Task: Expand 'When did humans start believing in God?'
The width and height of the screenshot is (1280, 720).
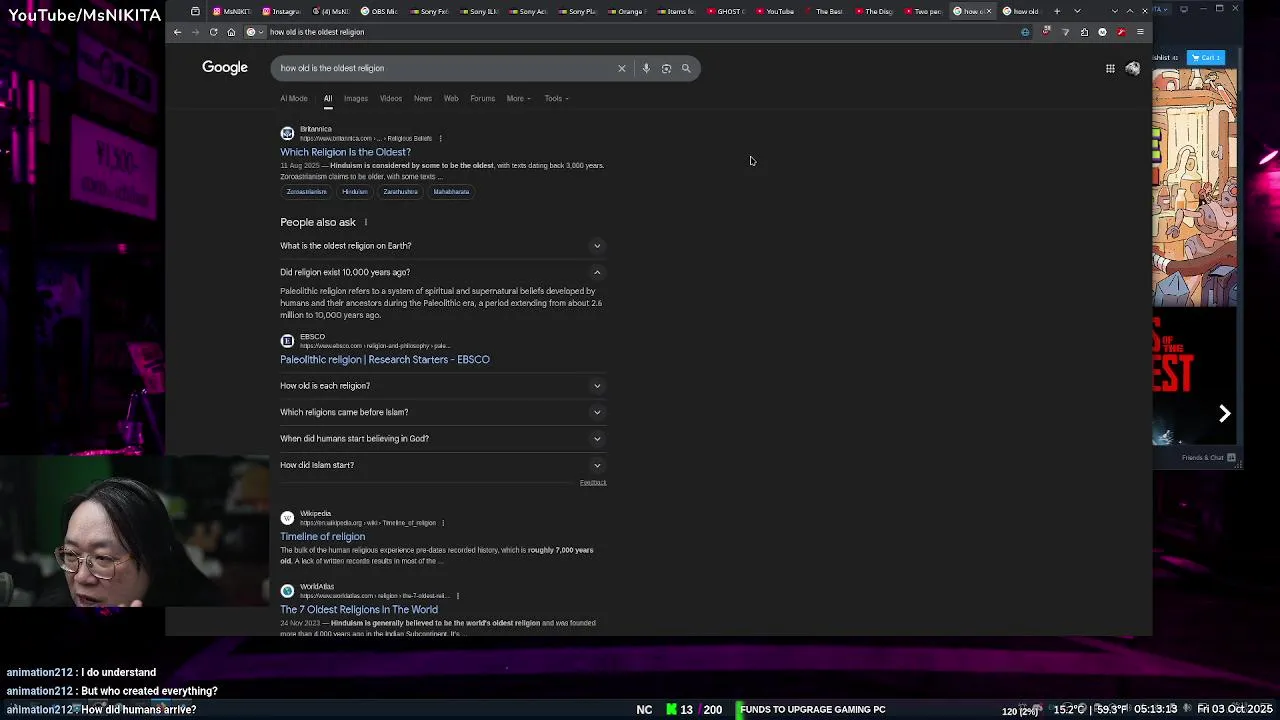Action: [443, 438]
